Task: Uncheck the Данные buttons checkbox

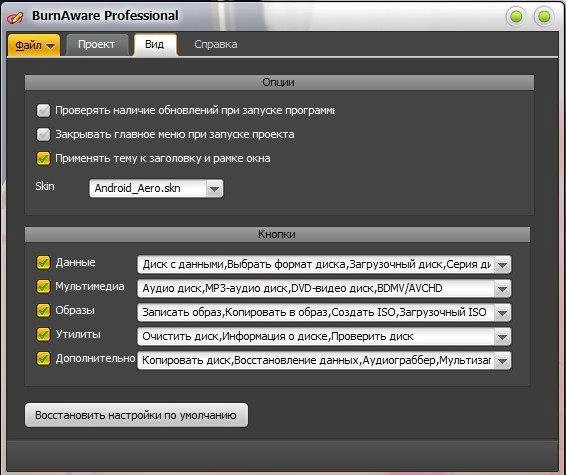Action: click(x=44, y=262)
